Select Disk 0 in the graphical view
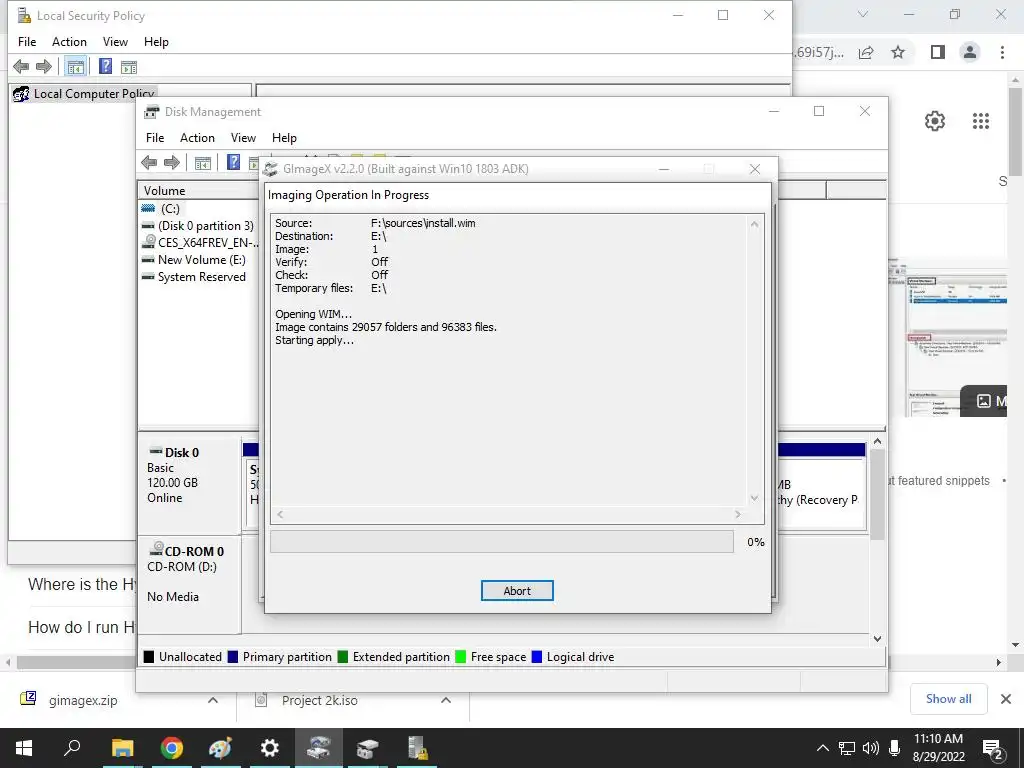This screenshot has width=1024, height=768. point(189,485)
